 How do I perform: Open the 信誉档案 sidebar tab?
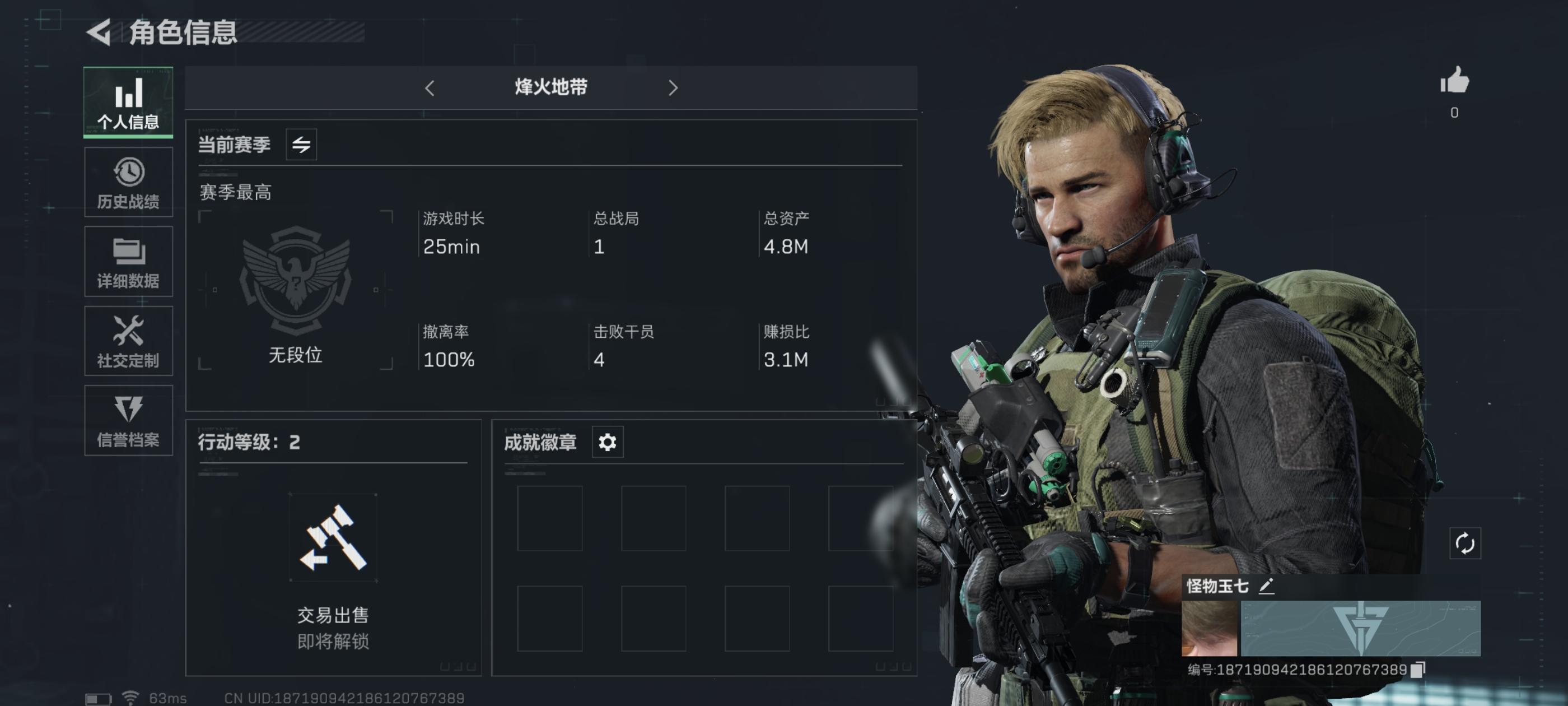128,420
